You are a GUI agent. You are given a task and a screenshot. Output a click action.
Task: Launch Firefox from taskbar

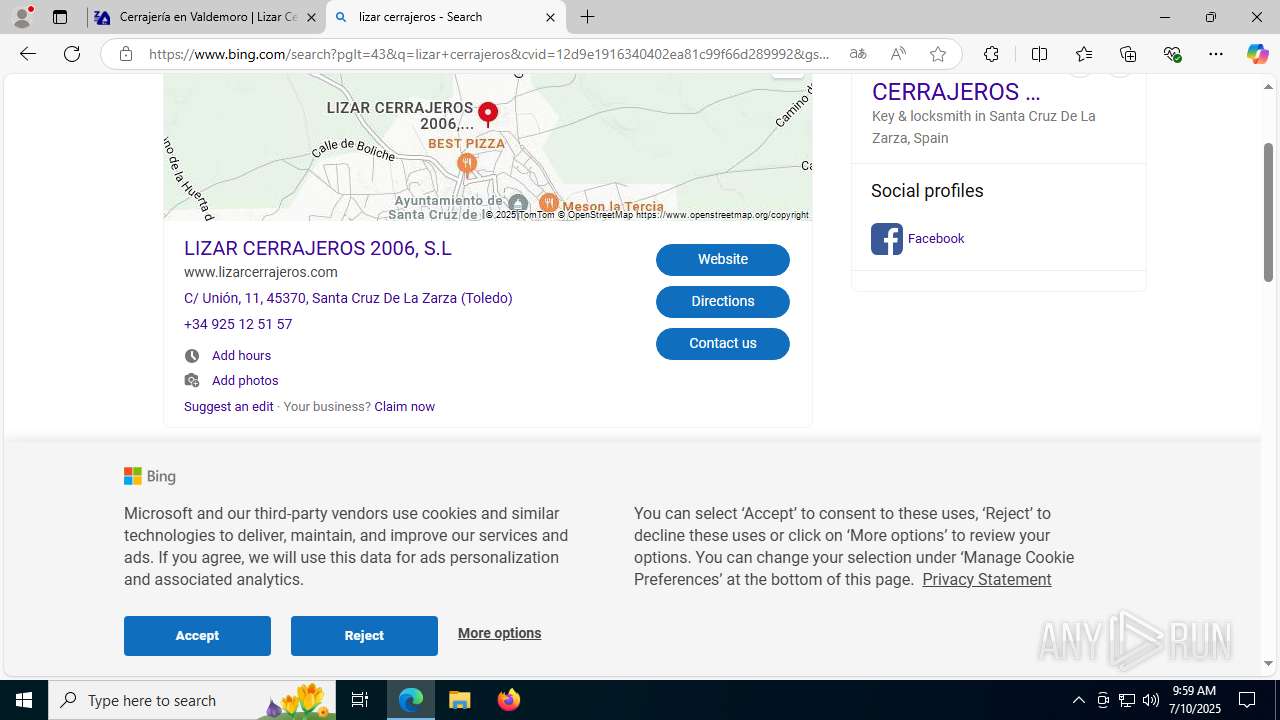[x=509, y=700]
